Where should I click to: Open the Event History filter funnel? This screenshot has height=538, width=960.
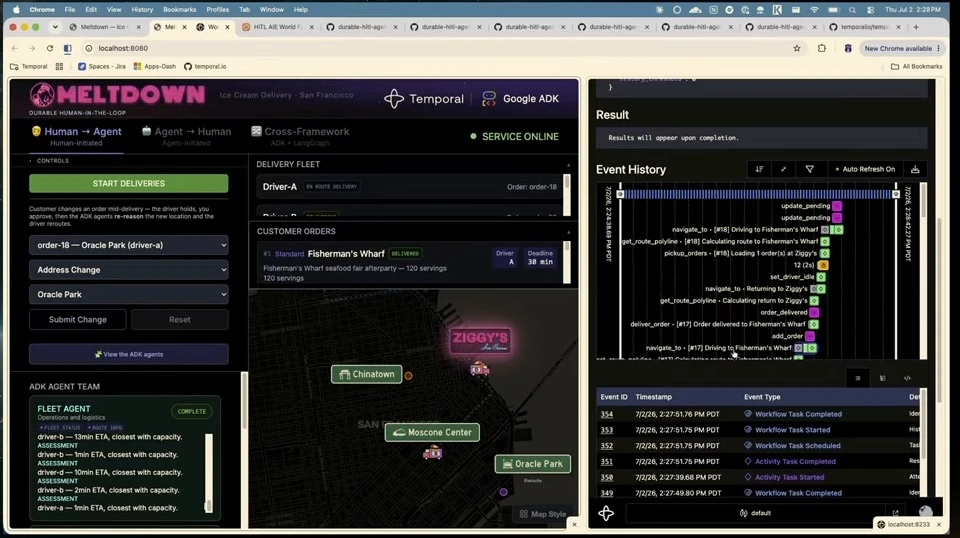coord(809,170)
